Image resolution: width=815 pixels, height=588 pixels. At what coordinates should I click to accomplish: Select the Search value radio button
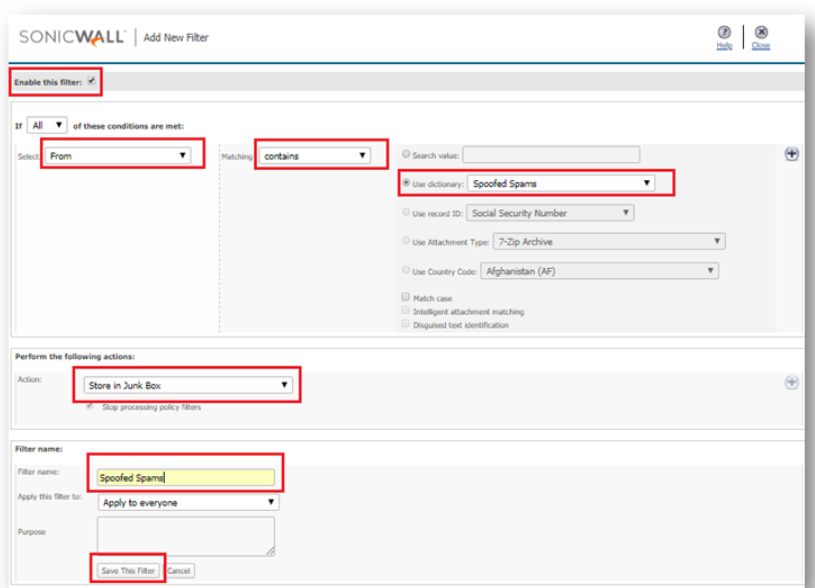[x=405, y=155]
